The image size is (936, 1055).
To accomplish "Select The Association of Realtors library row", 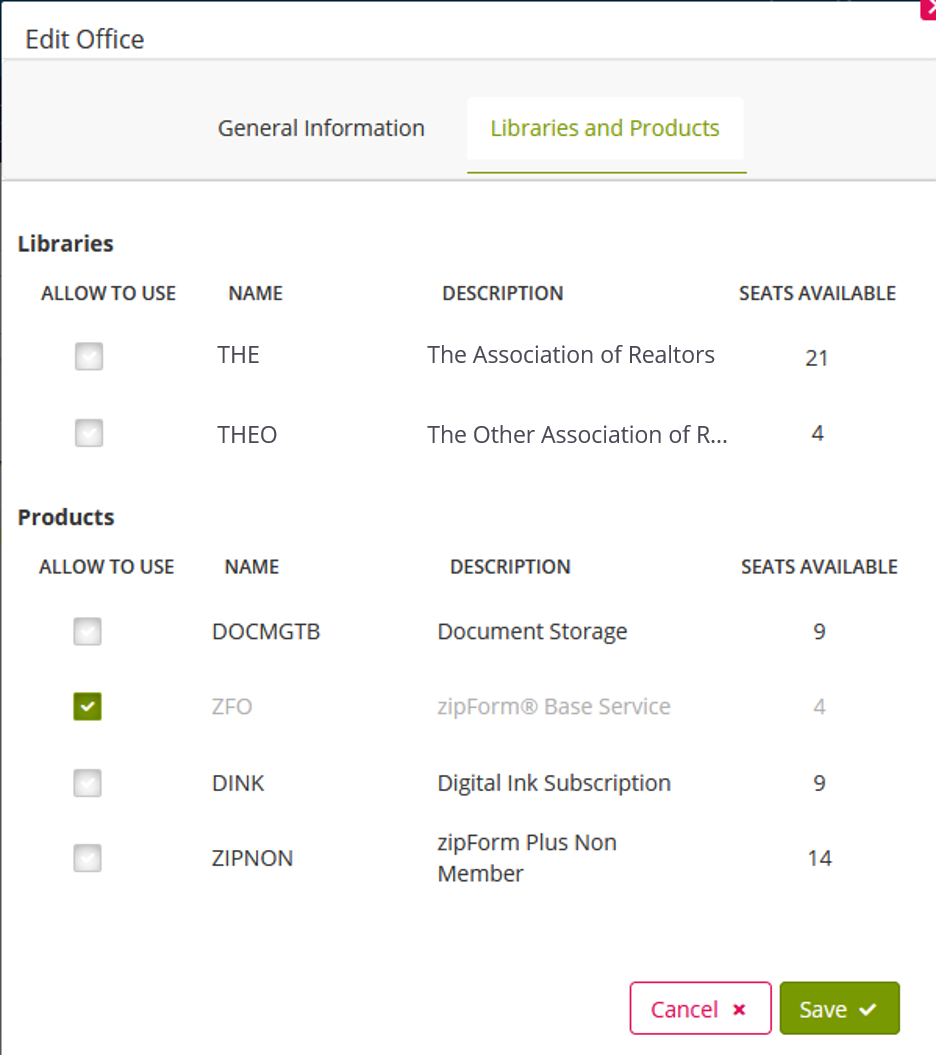I will (570, 354).
